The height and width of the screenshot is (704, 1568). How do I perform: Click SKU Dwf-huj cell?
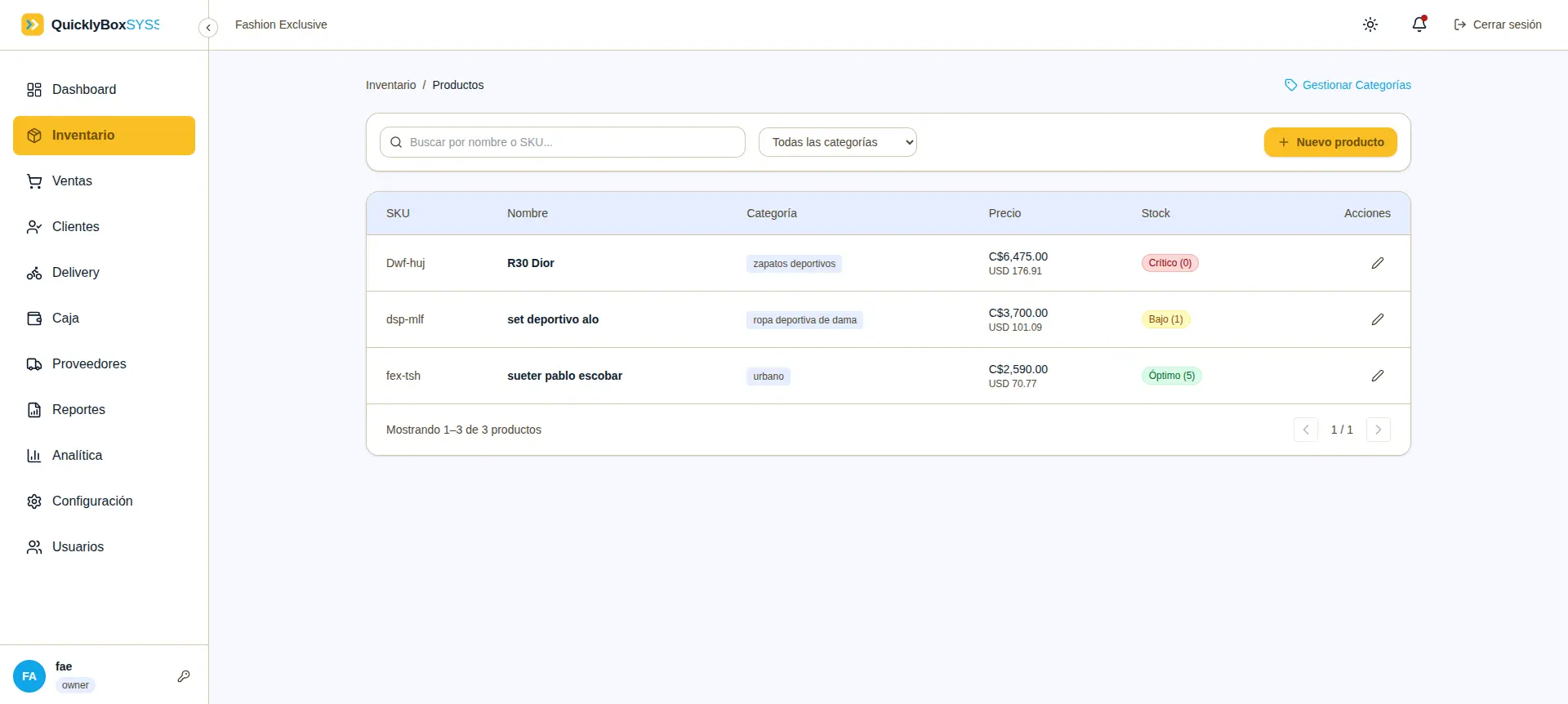[x=405, y=263]
